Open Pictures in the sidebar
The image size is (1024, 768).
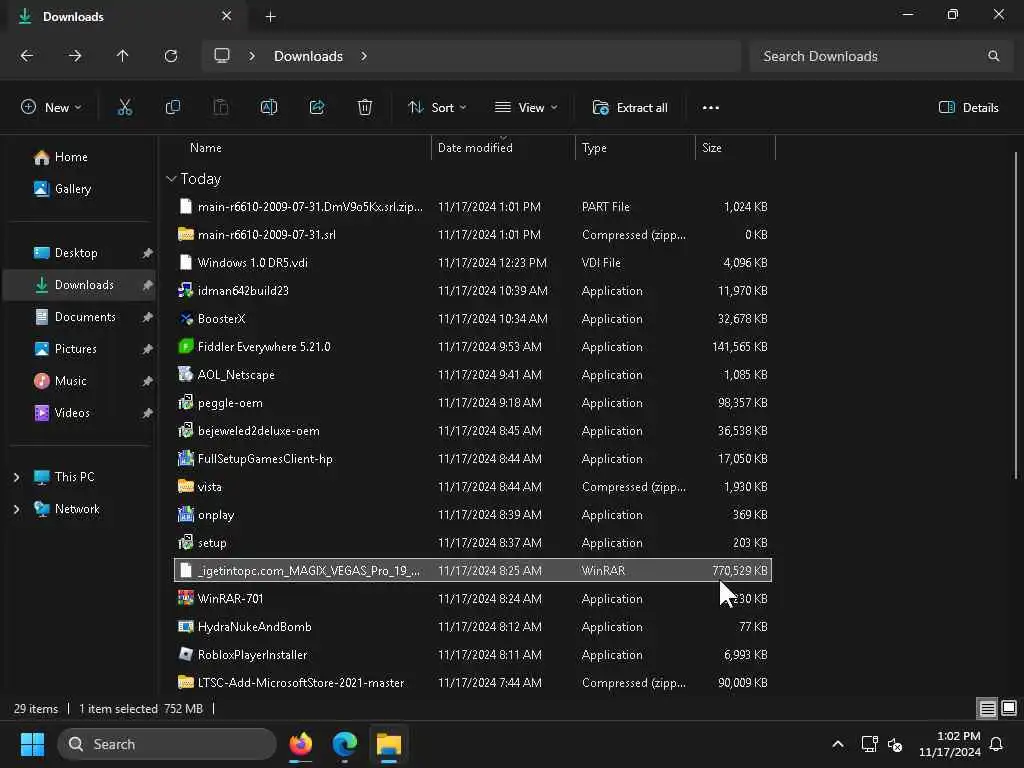75,349
